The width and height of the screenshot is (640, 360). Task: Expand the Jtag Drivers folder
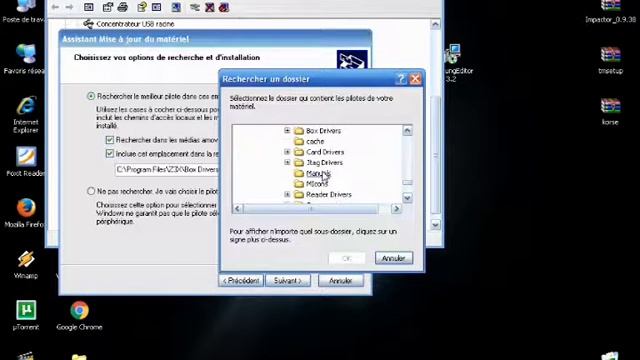click(x=287, y=162)
